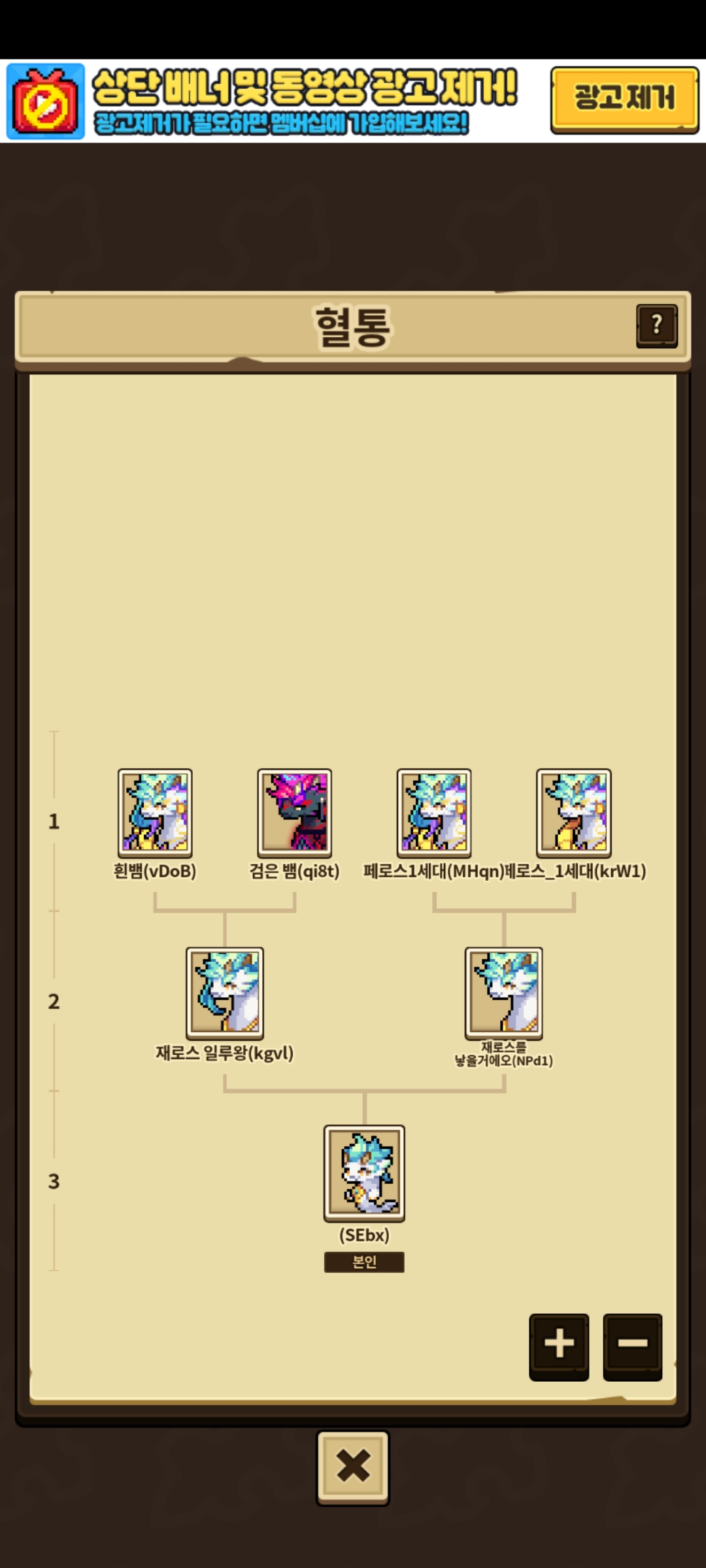Tap the 페로스_1세대(krW1) dragon portrait
Viewport: 706px width, 1568px height.
[x=574, y=813]
